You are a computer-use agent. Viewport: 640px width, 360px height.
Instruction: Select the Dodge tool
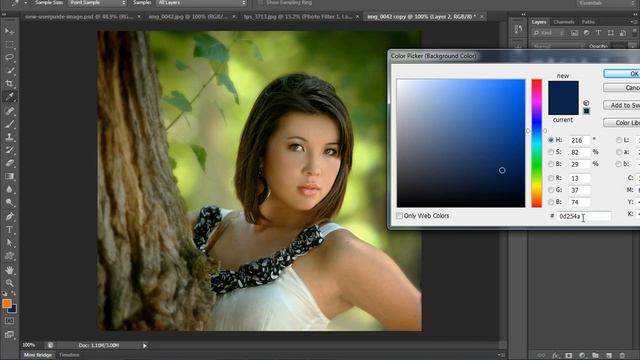[9, 202]
